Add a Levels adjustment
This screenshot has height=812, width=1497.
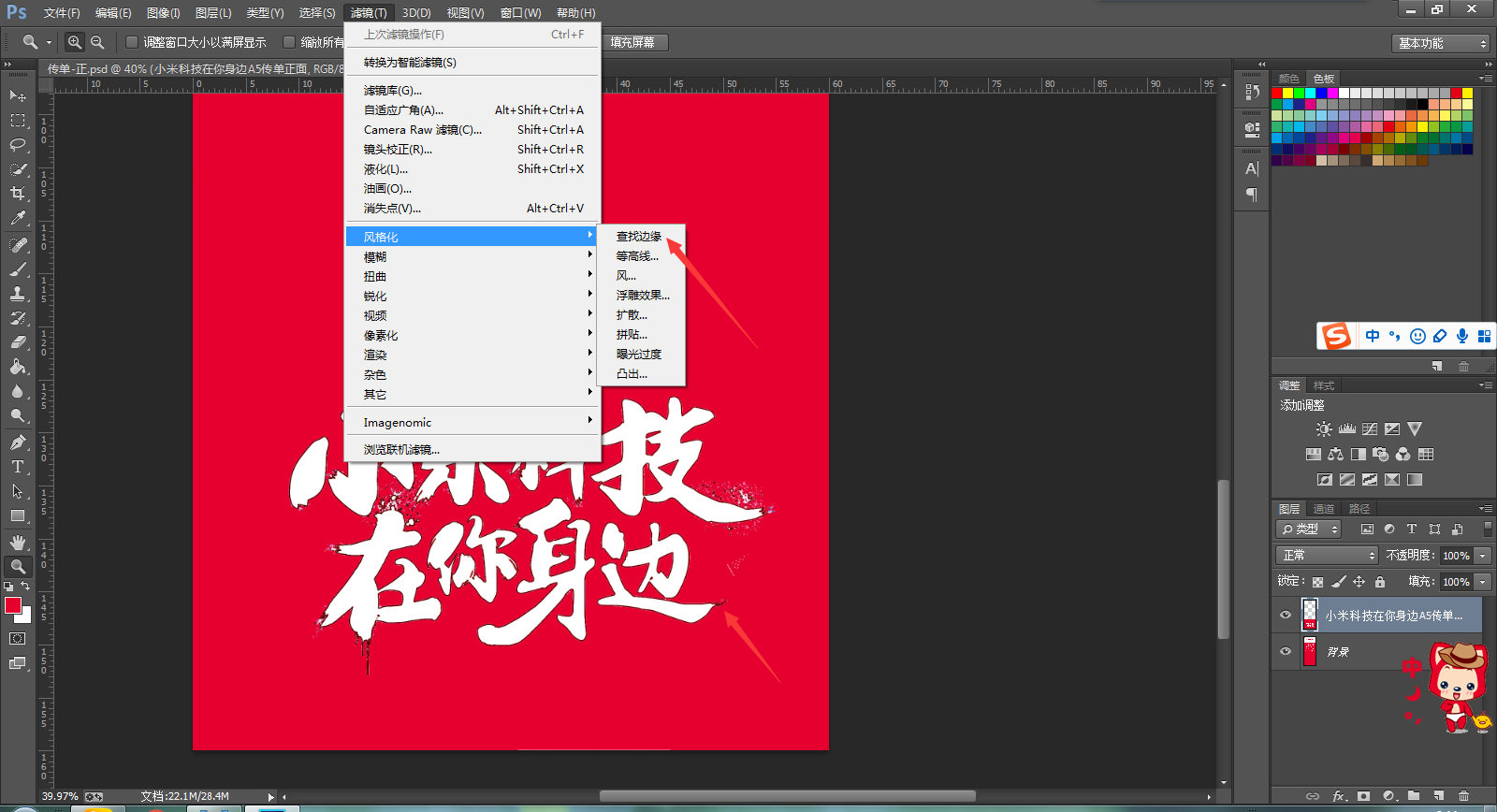point(1347,429)
